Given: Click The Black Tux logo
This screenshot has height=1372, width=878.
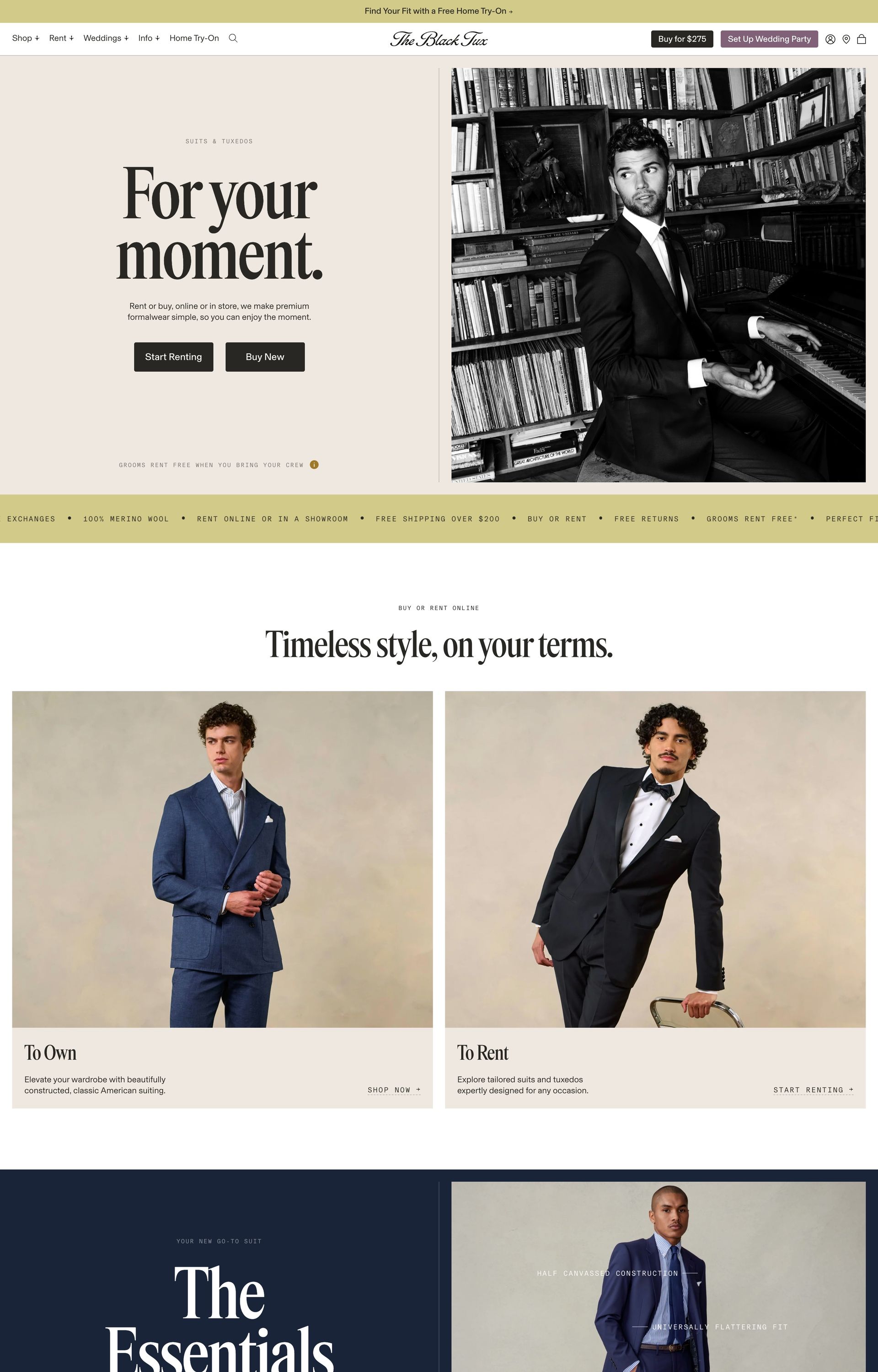Looking at the screenshot, I should 439,39.
